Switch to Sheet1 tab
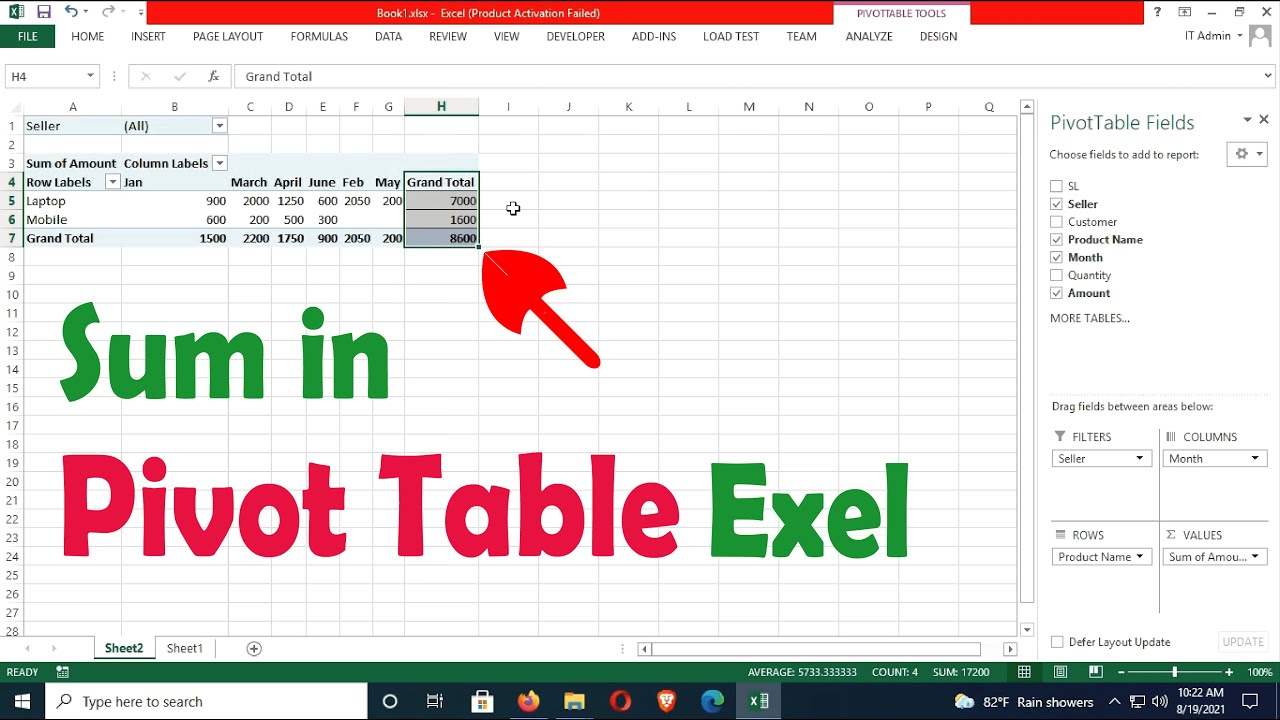 point(185,648)
